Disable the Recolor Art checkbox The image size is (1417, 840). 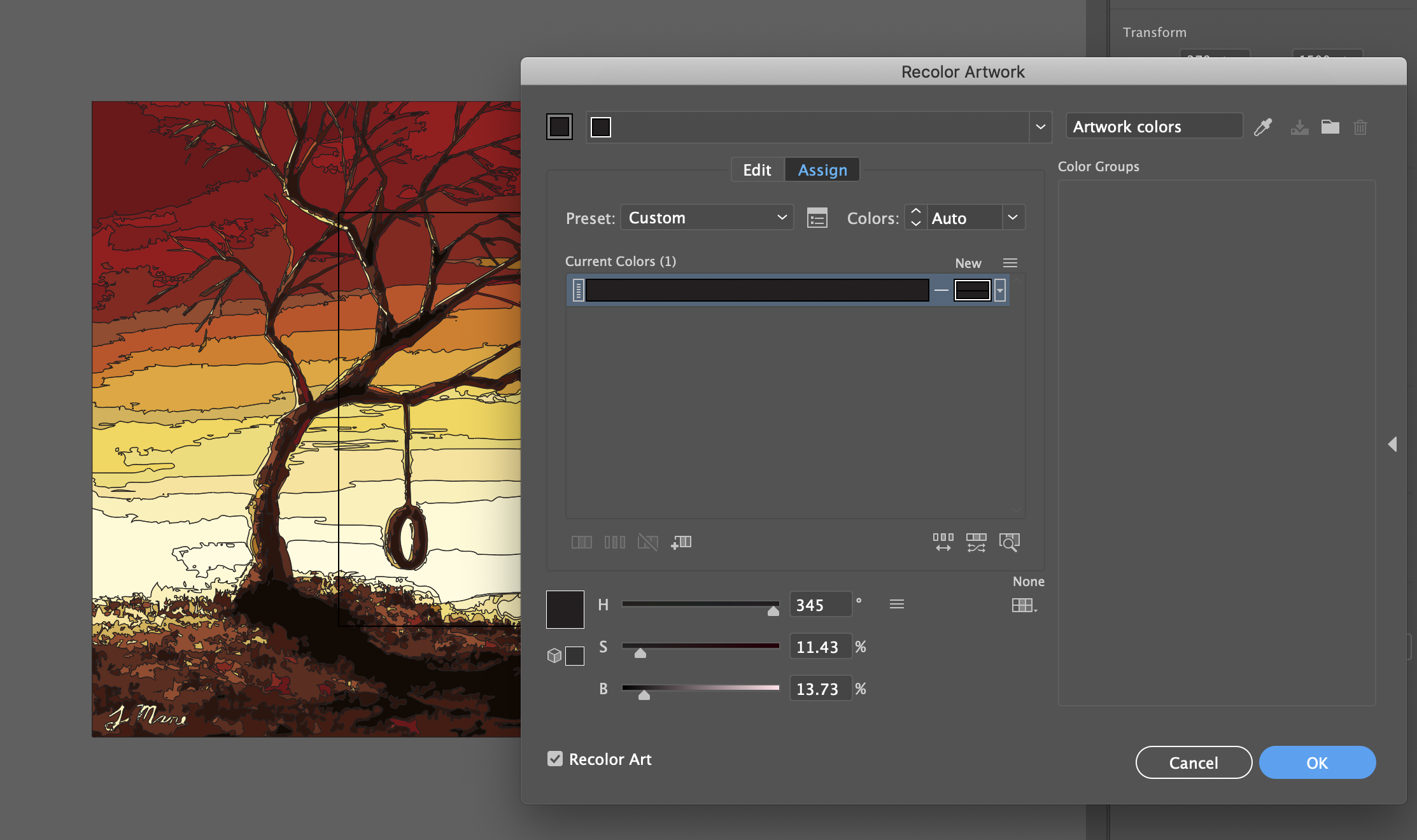point(554,759)
